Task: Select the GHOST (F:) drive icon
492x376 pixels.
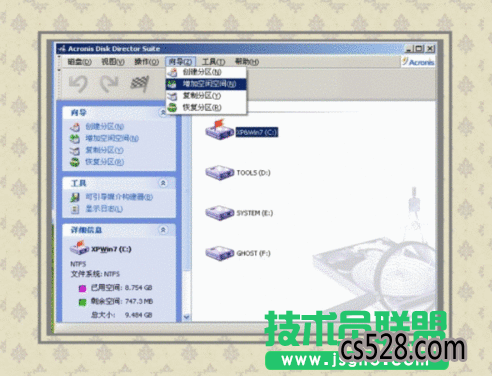Action: tap(219, 253)
